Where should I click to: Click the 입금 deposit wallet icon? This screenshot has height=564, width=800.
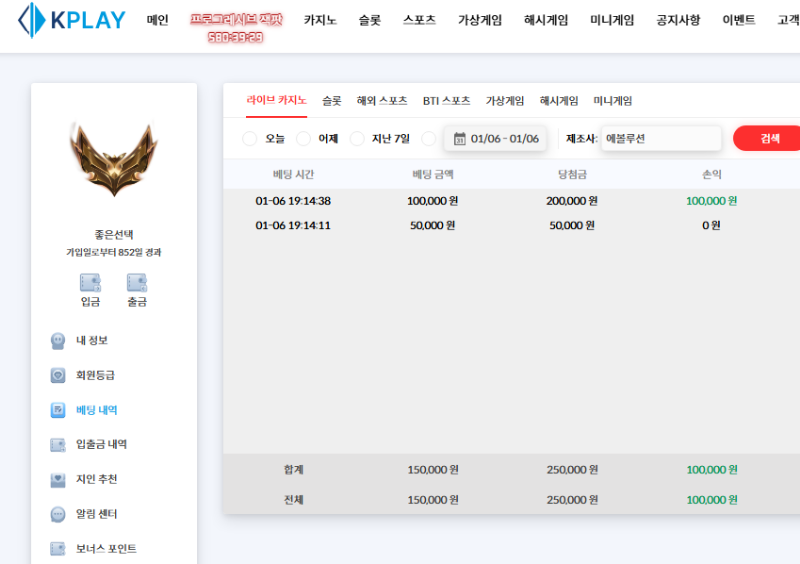pos(90,283)
